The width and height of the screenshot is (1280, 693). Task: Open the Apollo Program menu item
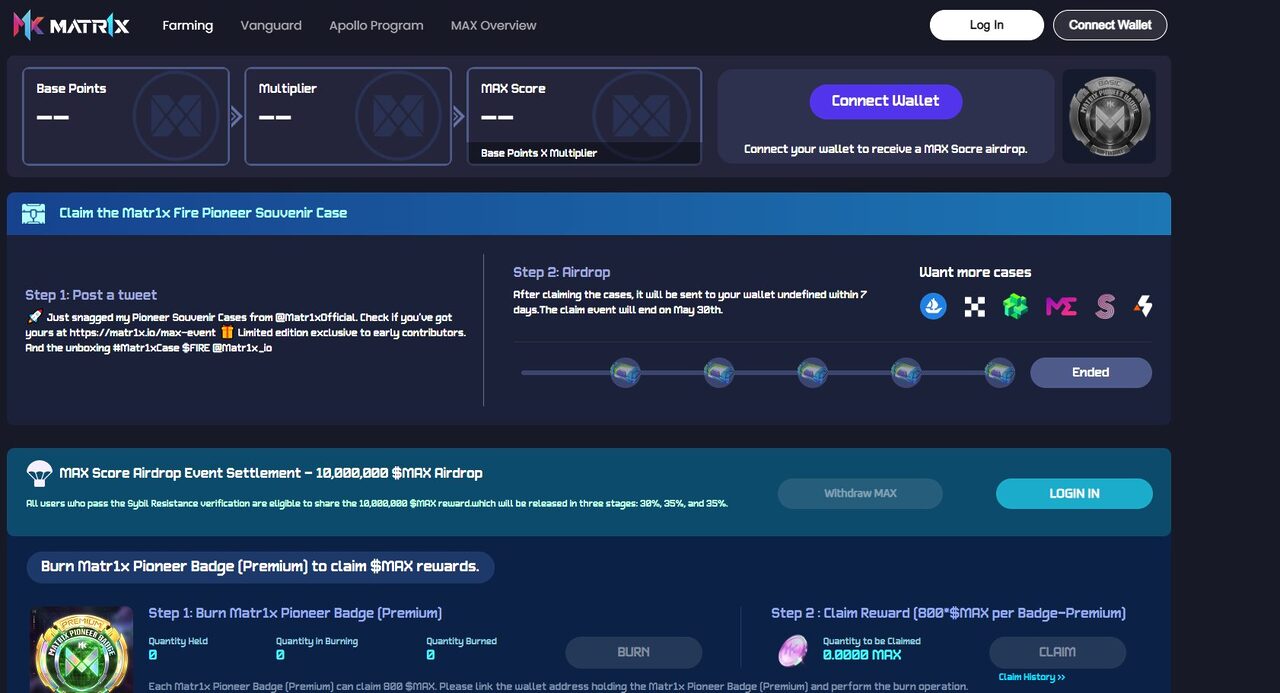pos(376,25)
